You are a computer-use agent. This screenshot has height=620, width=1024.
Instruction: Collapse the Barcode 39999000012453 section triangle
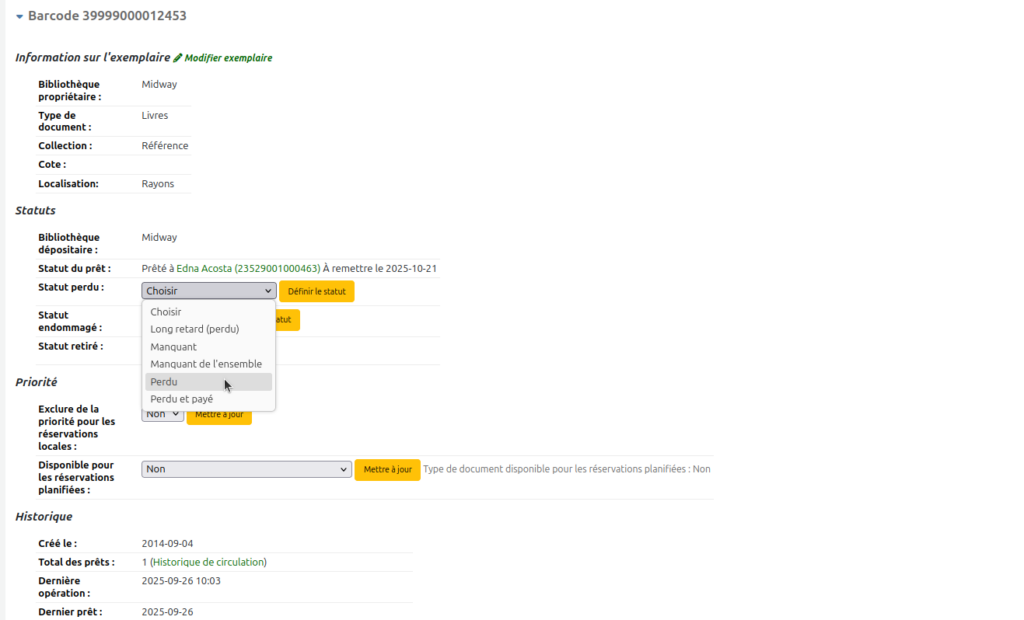(19, 17)
